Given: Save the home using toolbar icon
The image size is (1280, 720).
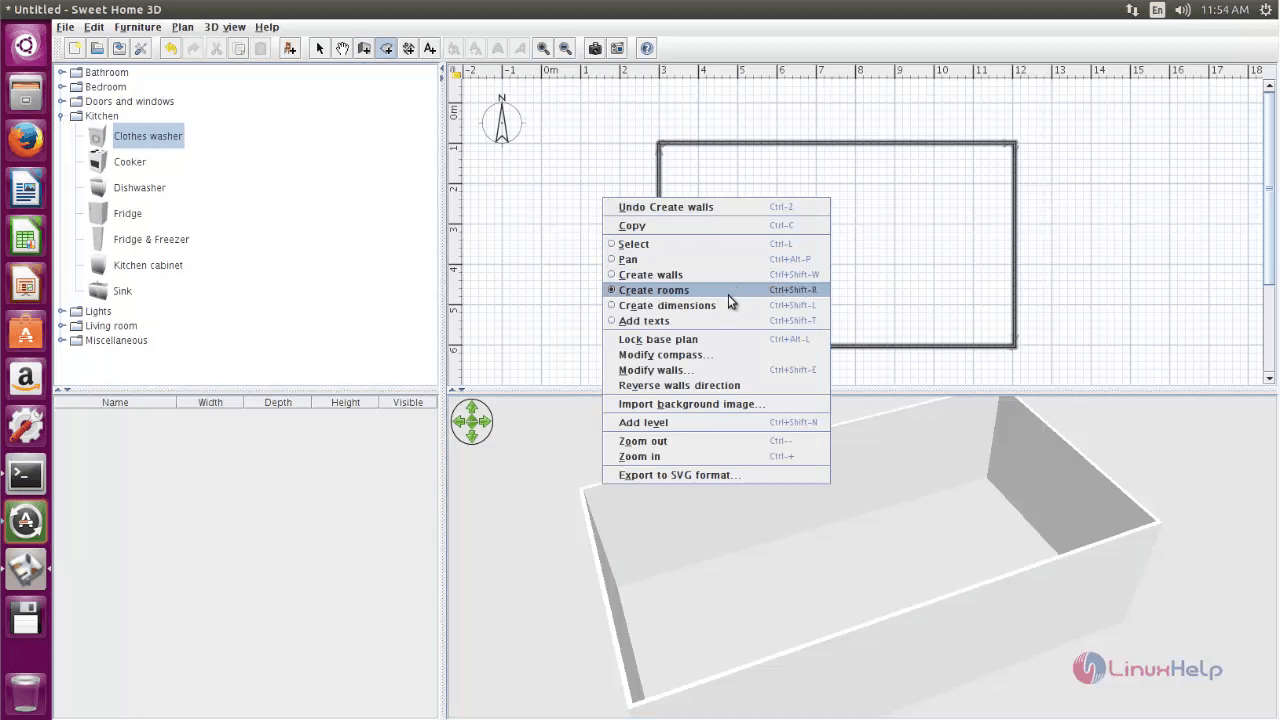Looking at the screenshot, I should point(119,48).
